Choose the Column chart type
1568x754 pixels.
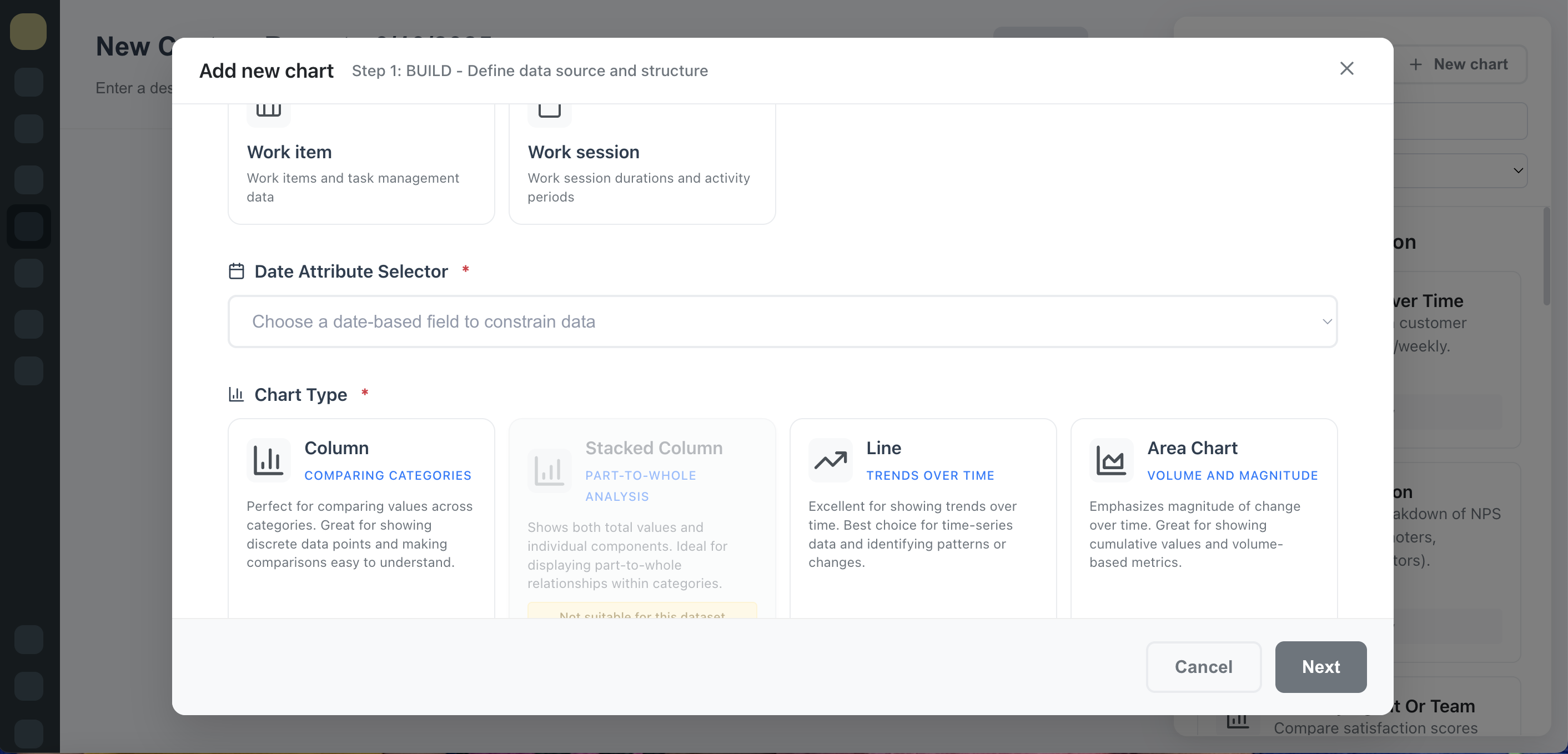[361, 518]
